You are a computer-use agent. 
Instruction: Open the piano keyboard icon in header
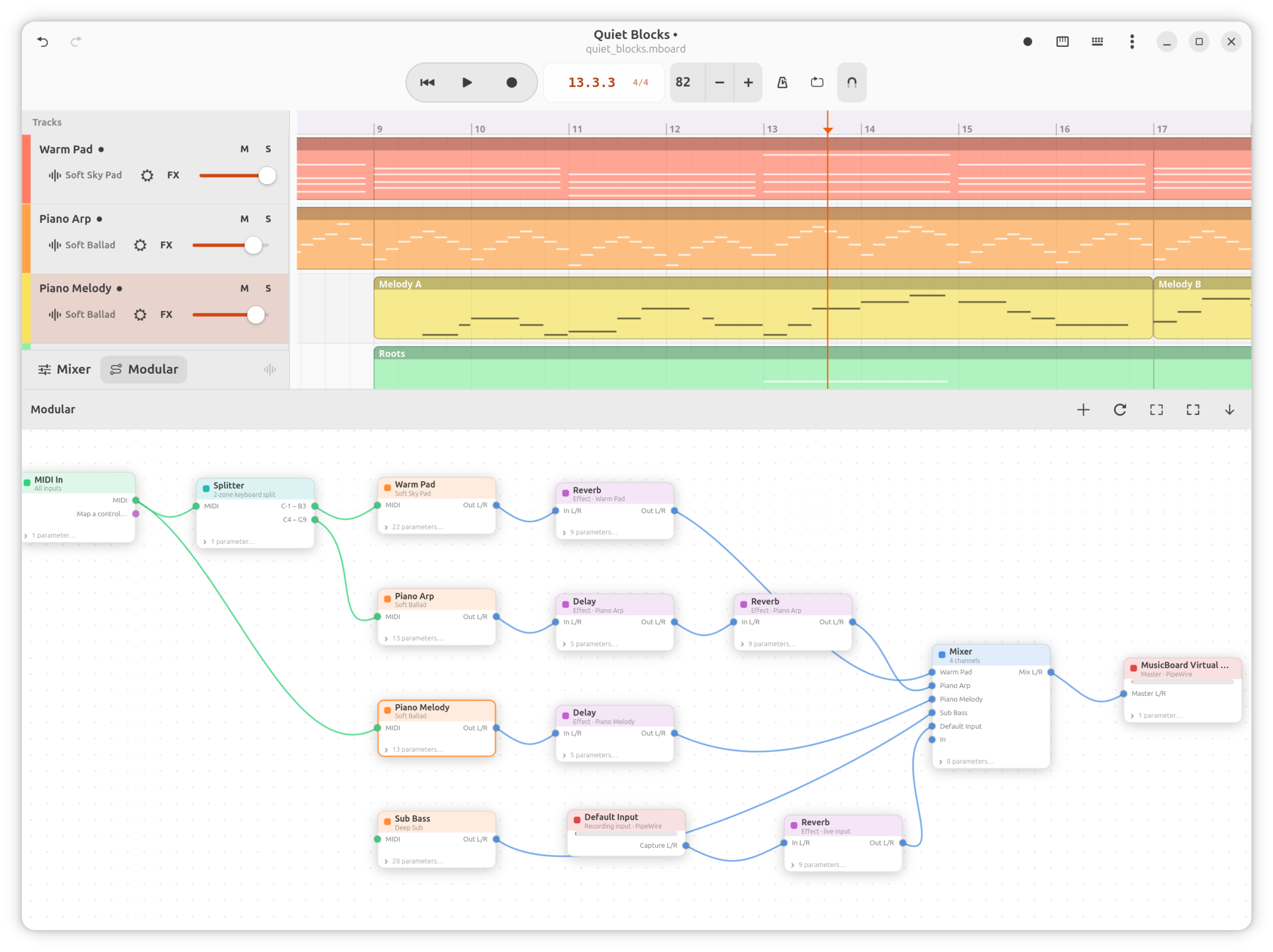pyautogui.click(x=1062, y=41)
